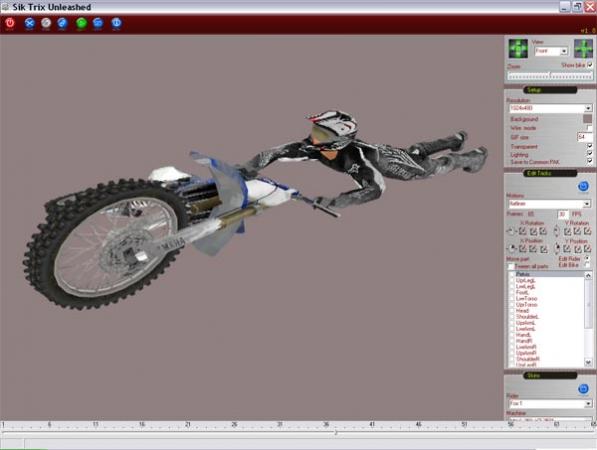Image resolution: width=597 pixels, height=450 pixels.
Task: Click frame 1 on the timeline ruler
Action: point(3,424)
